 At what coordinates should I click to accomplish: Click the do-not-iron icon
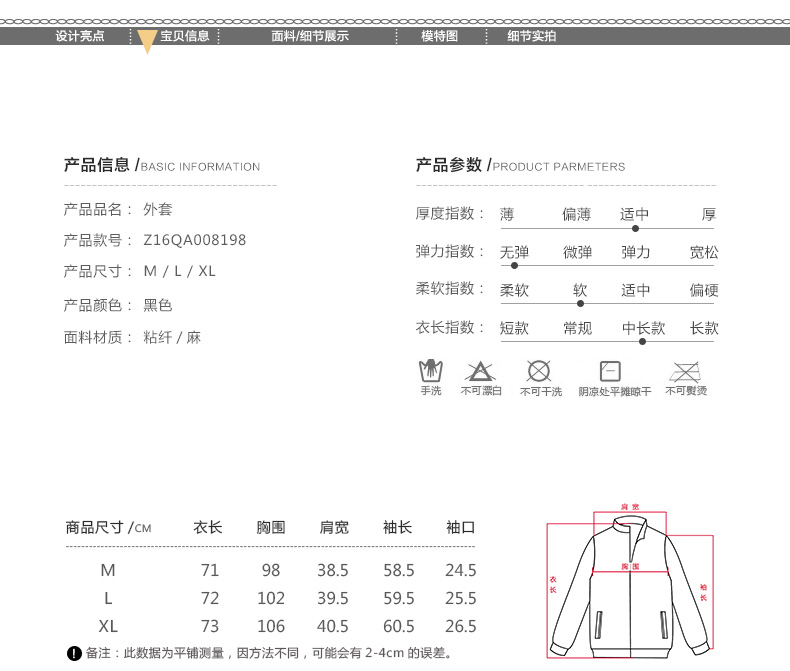point(685,372)
